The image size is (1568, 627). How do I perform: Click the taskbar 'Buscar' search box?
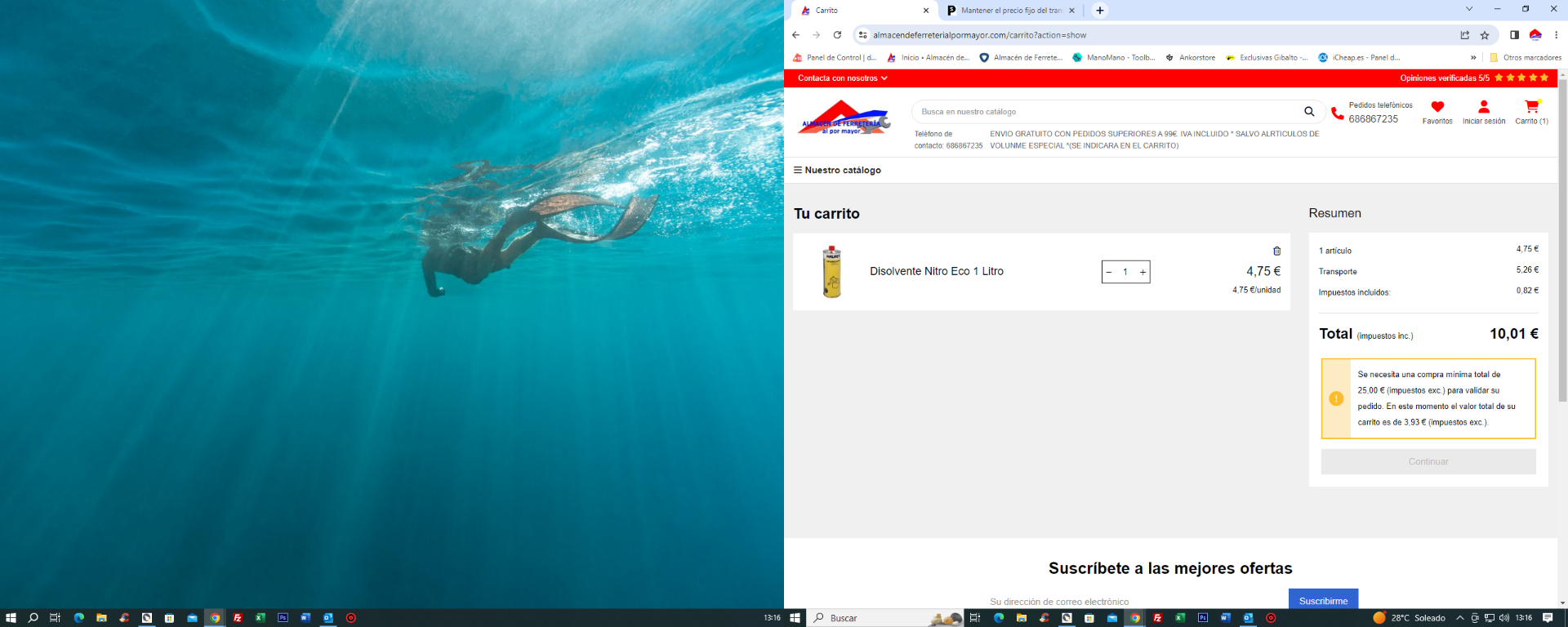coord(886,618)
